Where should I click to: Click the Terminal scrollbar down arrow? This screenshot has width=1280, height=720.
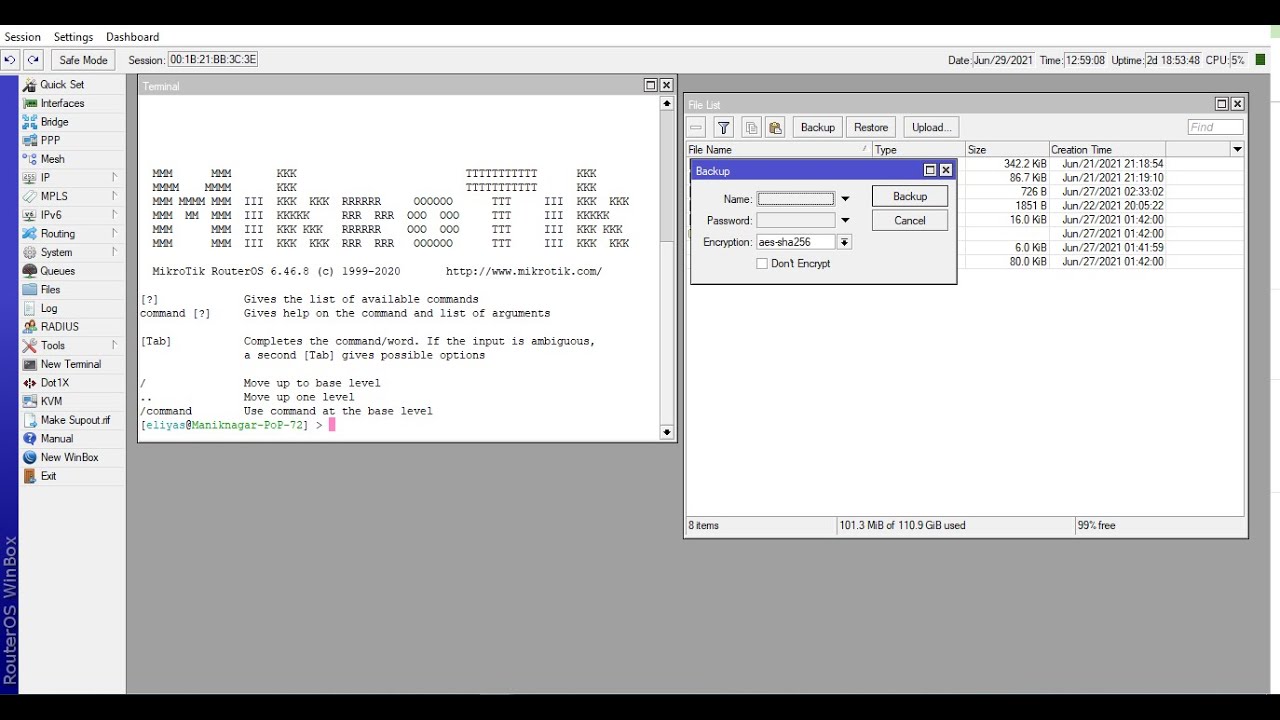pyautogui.click(x=667, y=432)
